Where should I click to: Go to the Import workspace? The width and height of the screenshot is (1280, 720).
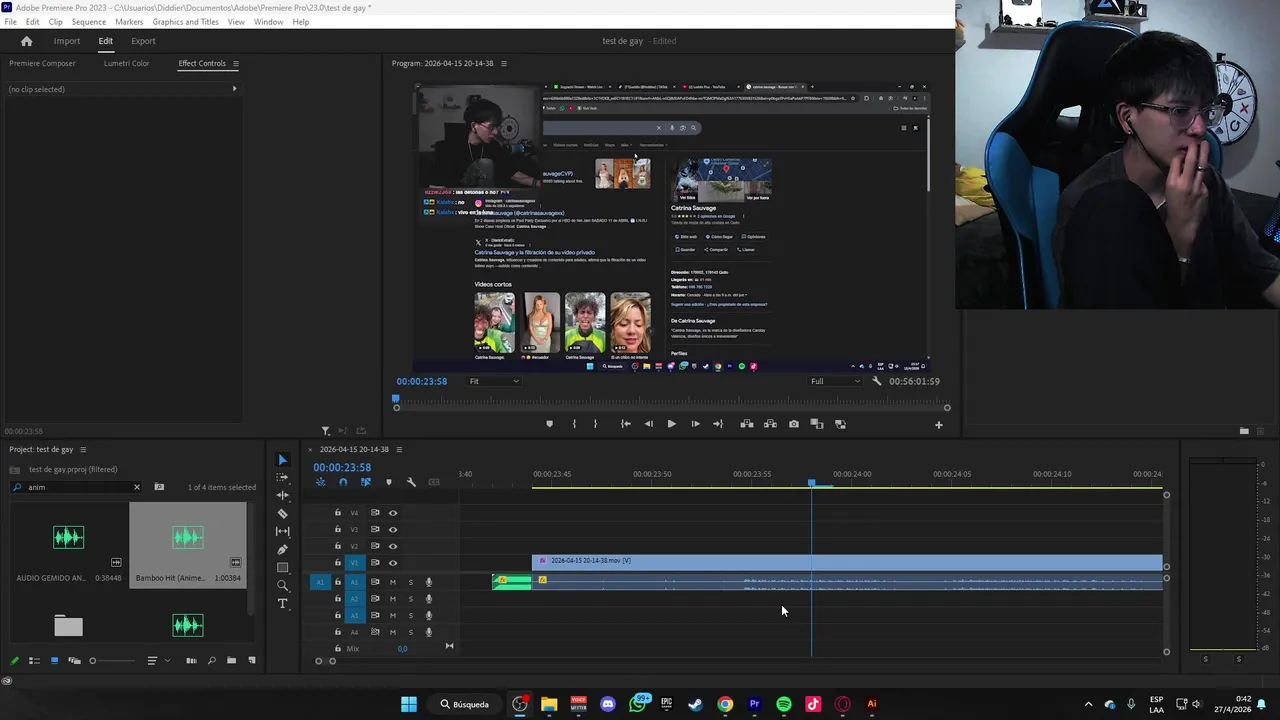[67, 41]
